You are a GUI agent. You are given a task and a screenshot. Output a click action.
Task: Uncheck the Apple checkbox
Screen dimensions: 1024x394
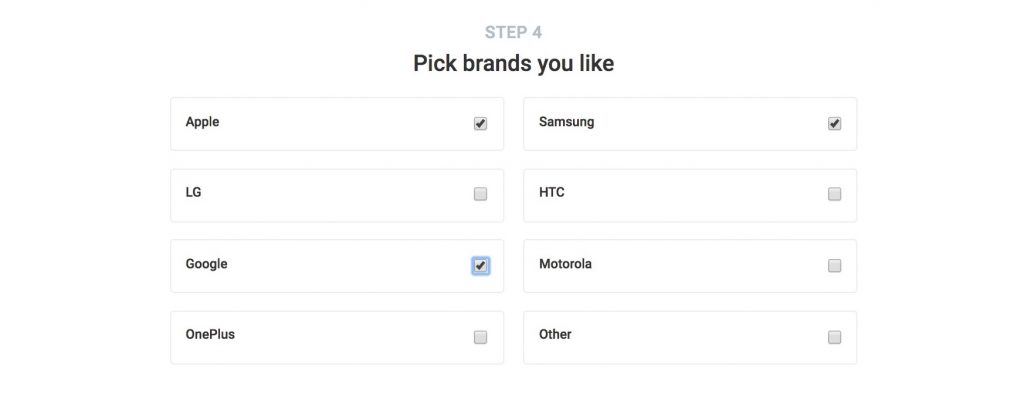[480, 123]
